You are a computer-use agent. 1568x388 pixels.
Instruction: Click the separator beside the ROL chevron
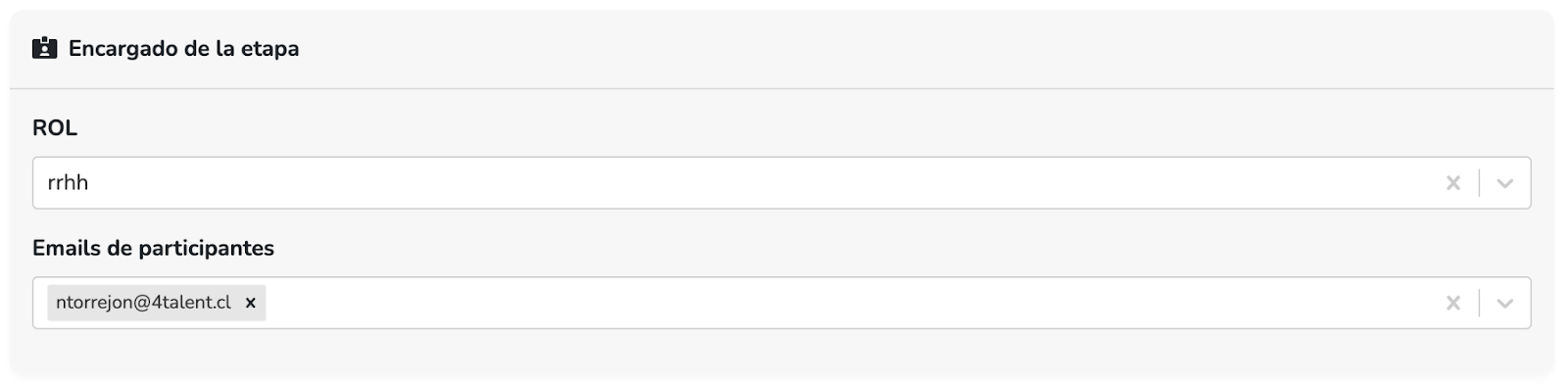coord(1480,182)
